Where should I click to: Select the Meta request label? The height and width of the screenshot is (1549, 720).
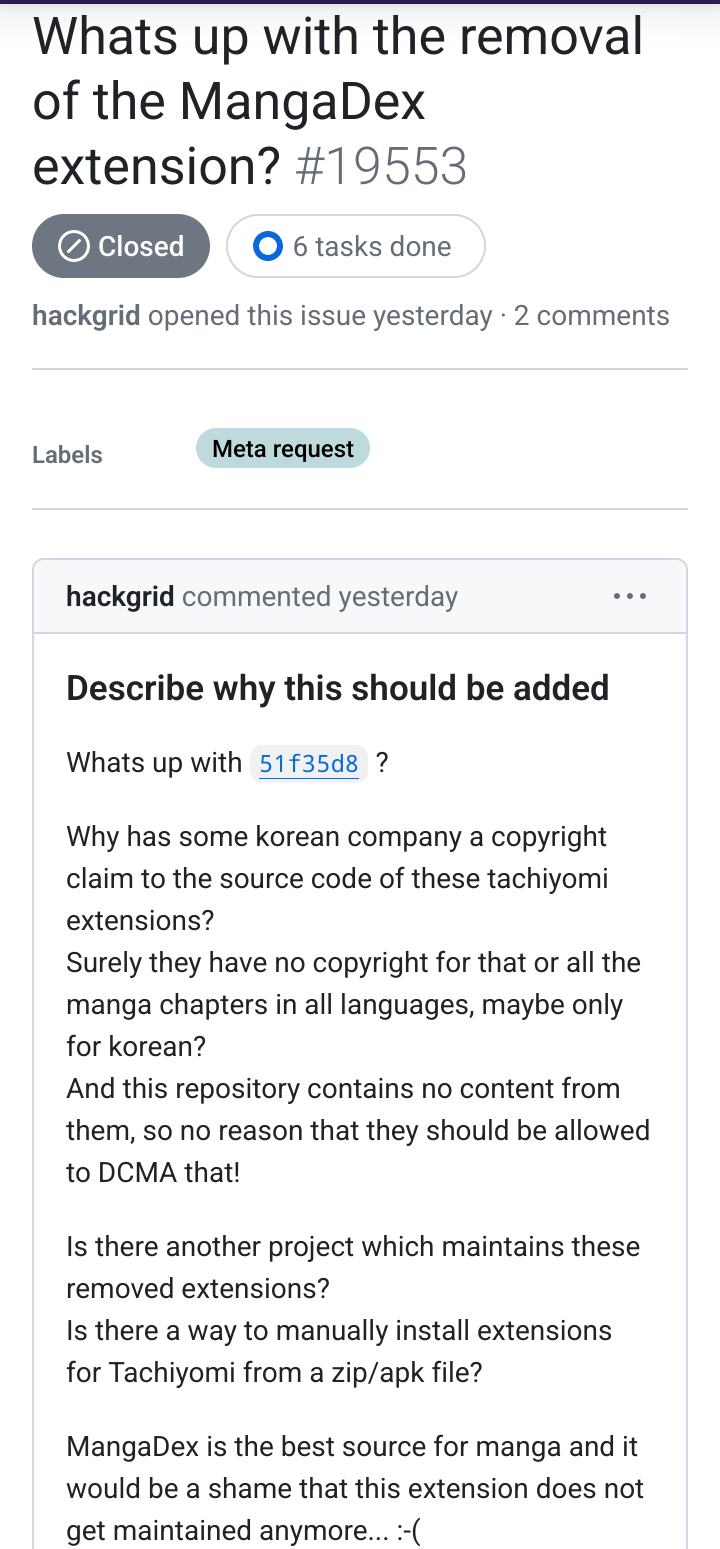(x=283, y=449)
